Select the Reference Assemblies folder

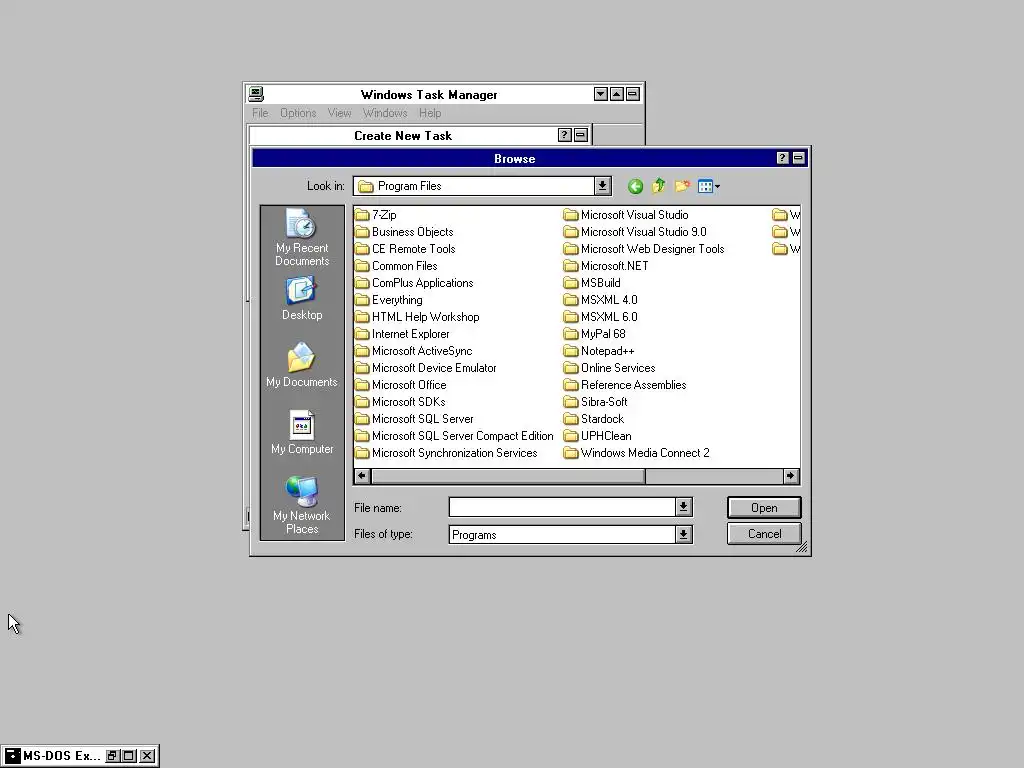(x=626, y=385)
